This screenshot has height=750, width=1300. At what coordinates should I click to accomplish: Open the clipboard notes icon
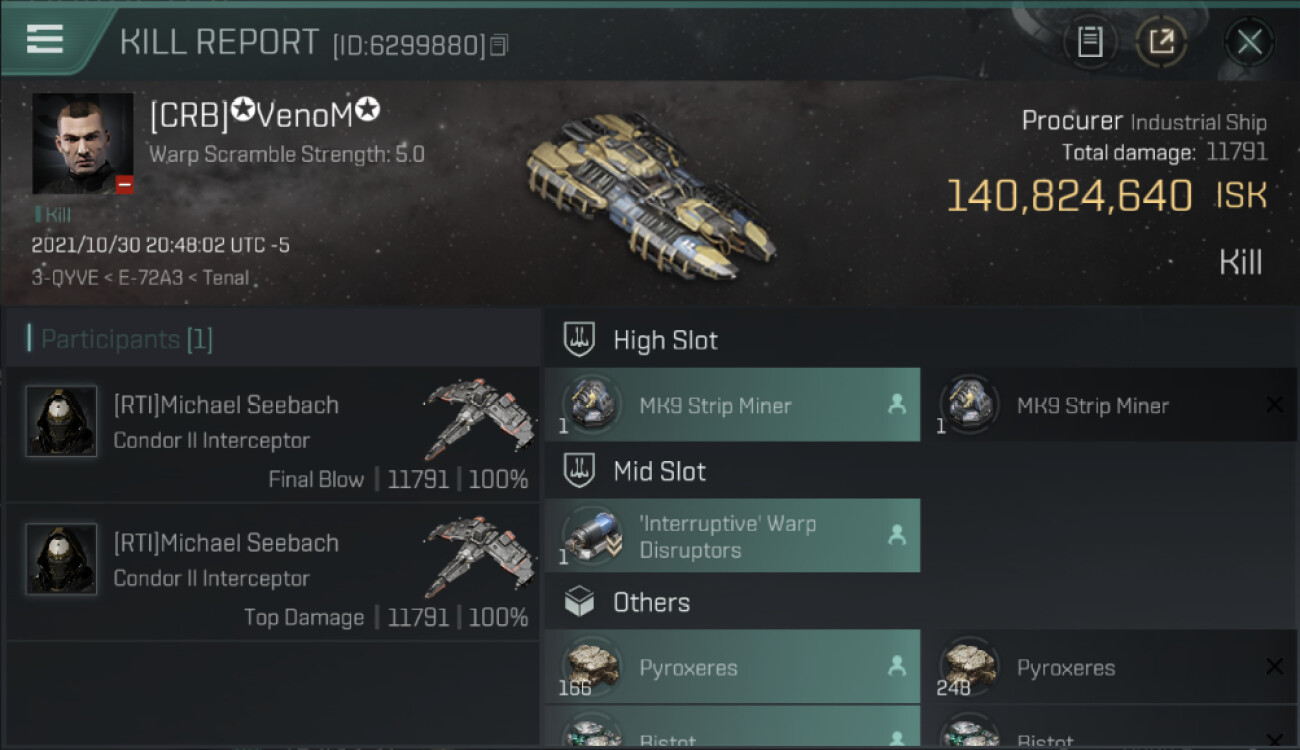tap(1090, 42)
